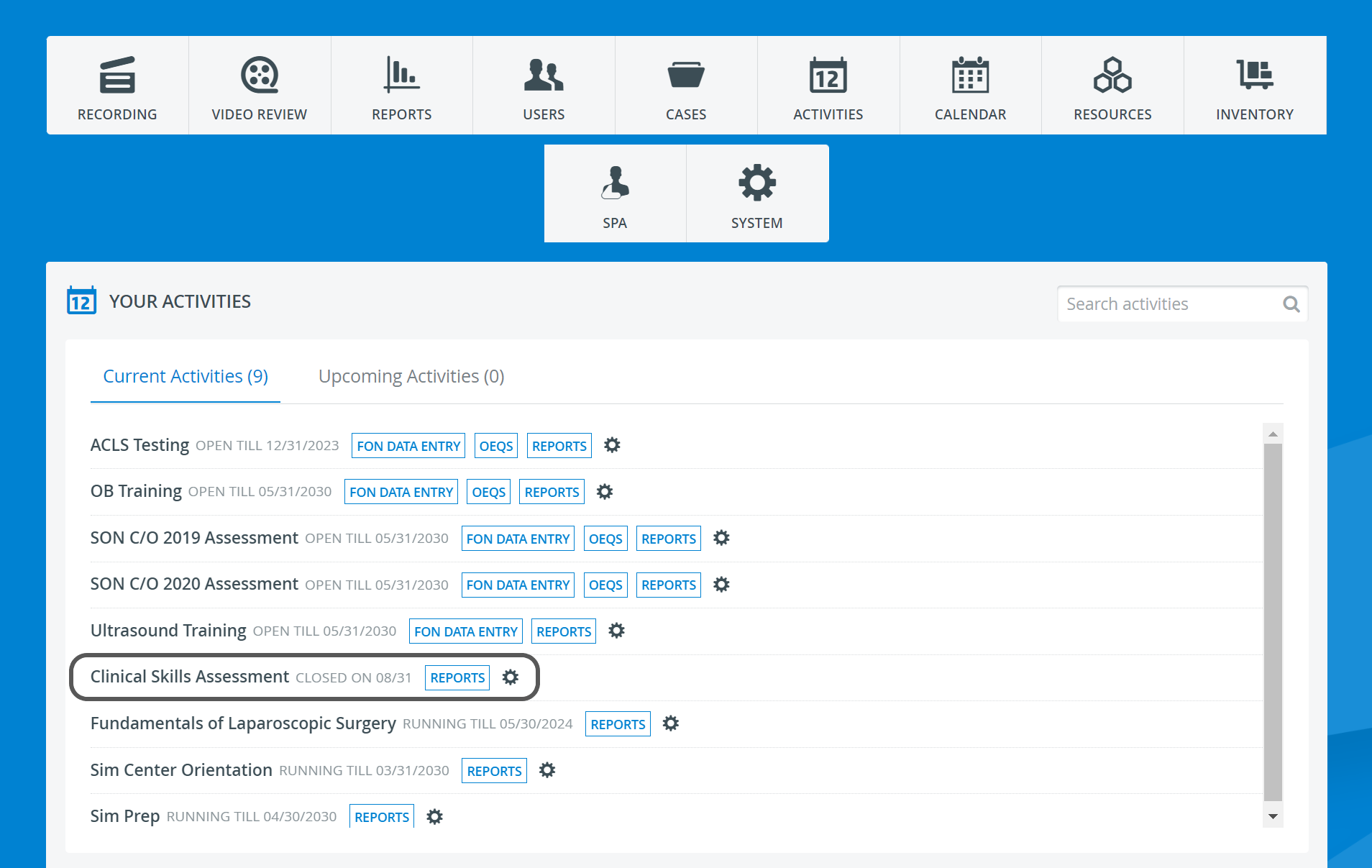This screenshot has width=1372, height=868.
Task: Open the Reports chart icon
Action: 401,75
